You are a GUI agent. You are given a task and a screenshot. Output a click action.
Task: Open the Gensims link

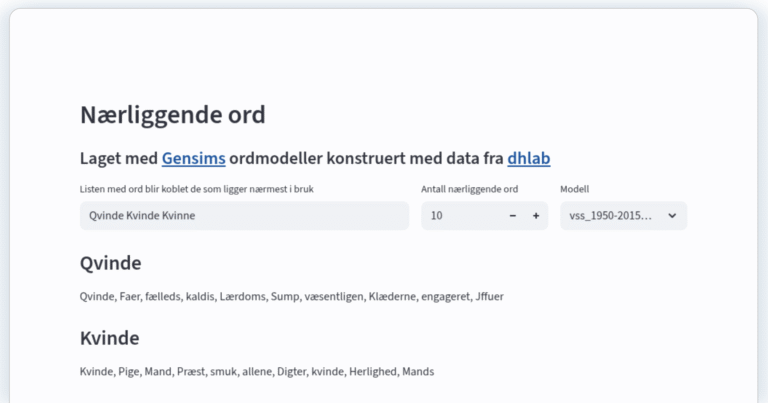(193, 158)
